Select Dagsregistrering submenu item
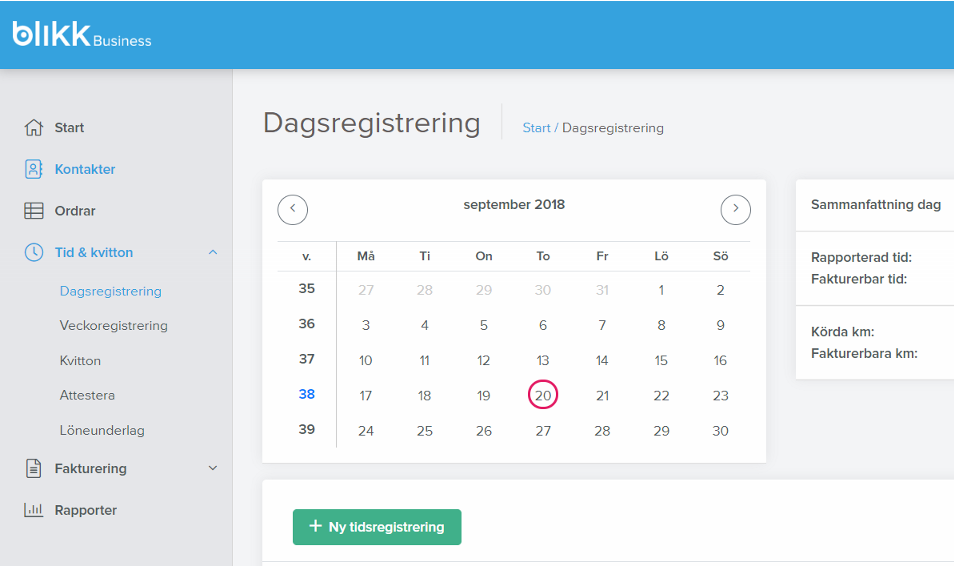954x566 pixels. tap(111, 291)
